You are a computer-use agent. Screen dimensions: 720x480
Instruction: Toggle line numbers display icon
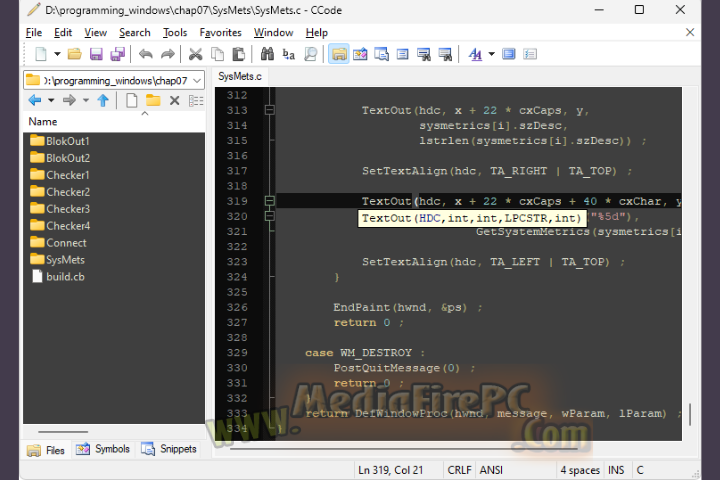click(530, 54)
